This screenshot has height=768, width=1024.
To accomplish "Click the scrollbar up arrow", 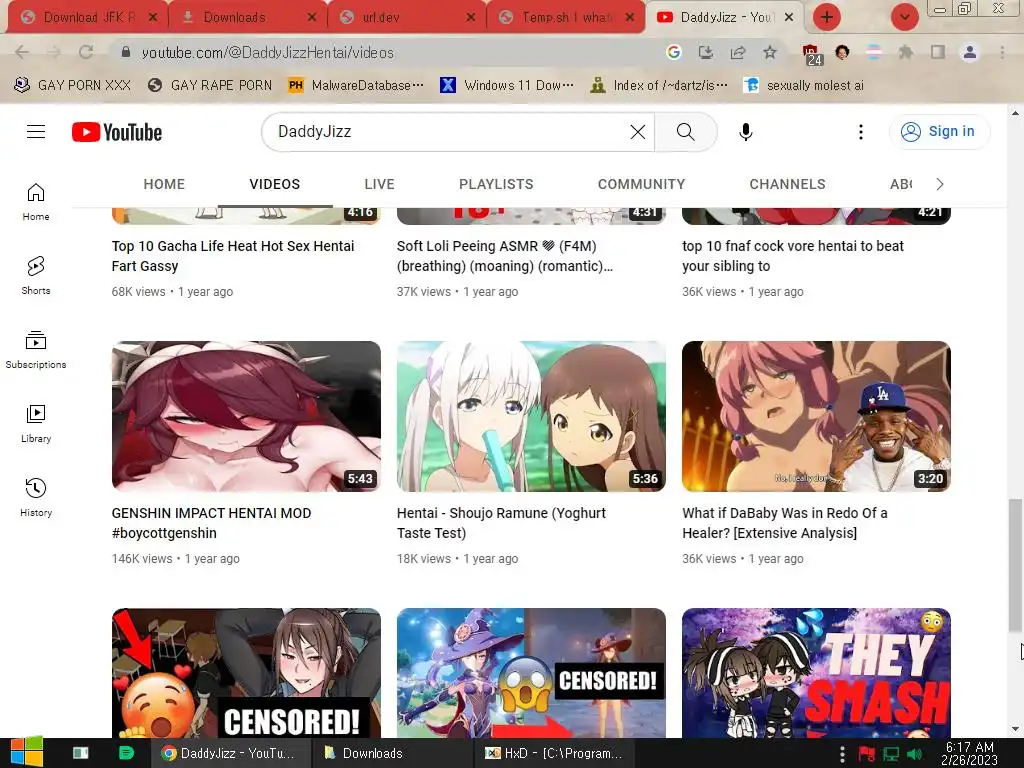I will point(1015,114).
